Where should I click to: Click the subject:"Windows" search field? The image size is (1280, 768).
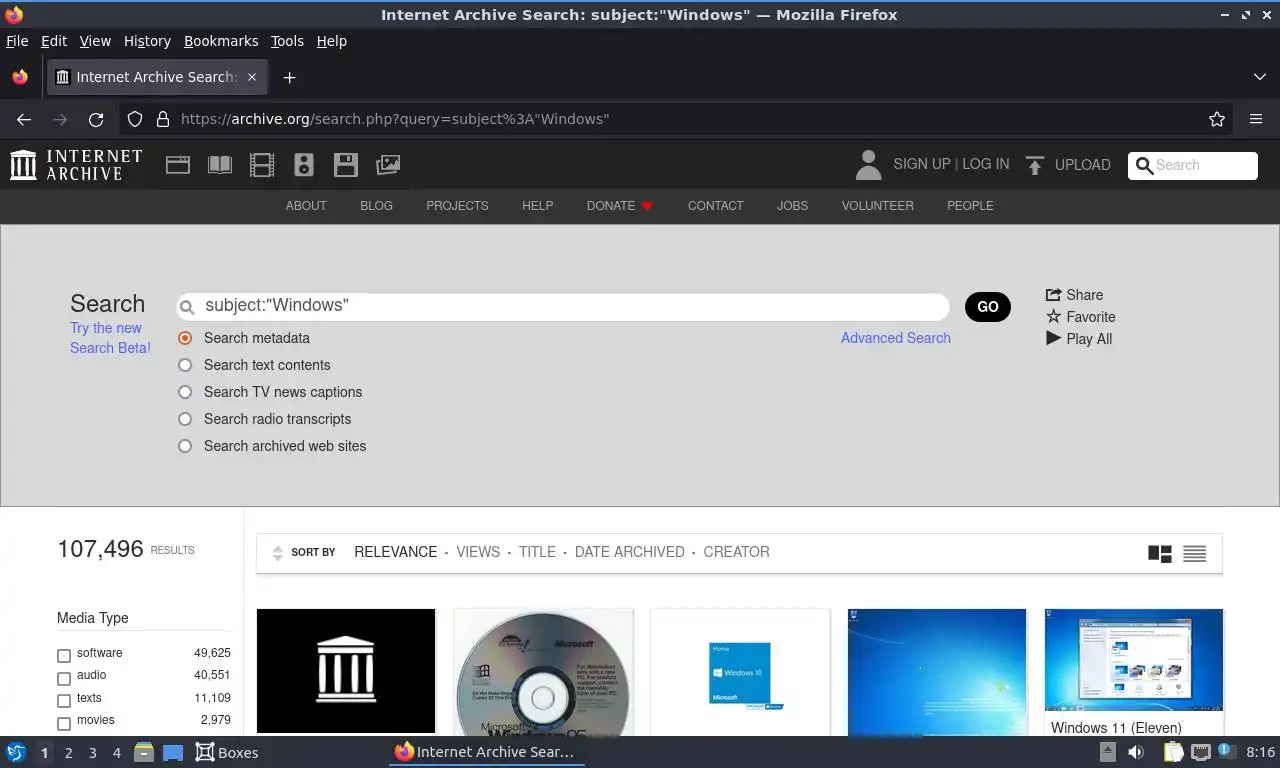563,306
